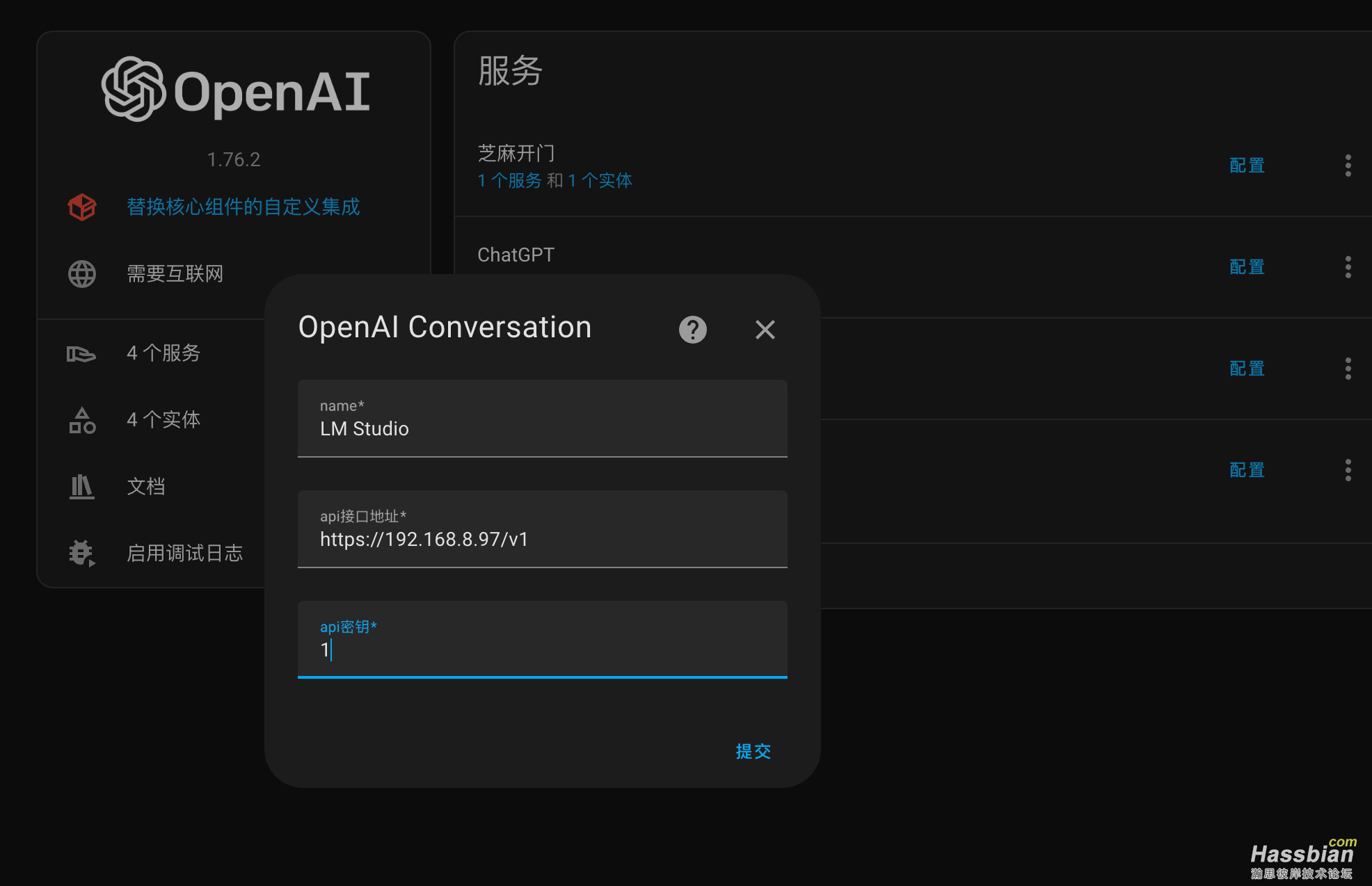1372x886 pixels.
Task: Close the OpenAI Conversation dialog
Action: tap(765, 330)
